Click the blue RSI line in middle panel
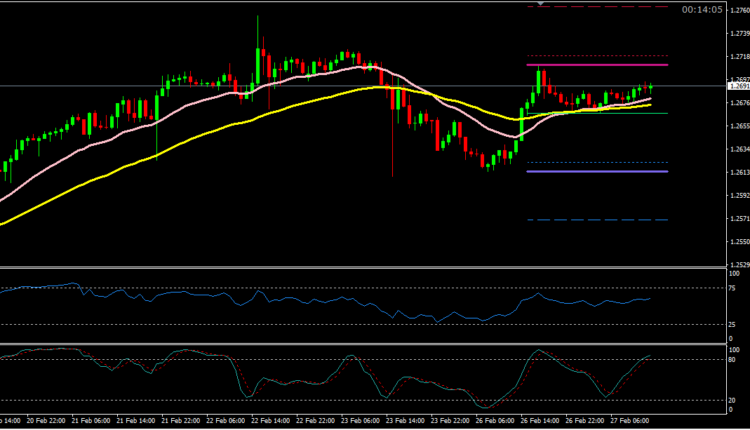 coord(300,300)
